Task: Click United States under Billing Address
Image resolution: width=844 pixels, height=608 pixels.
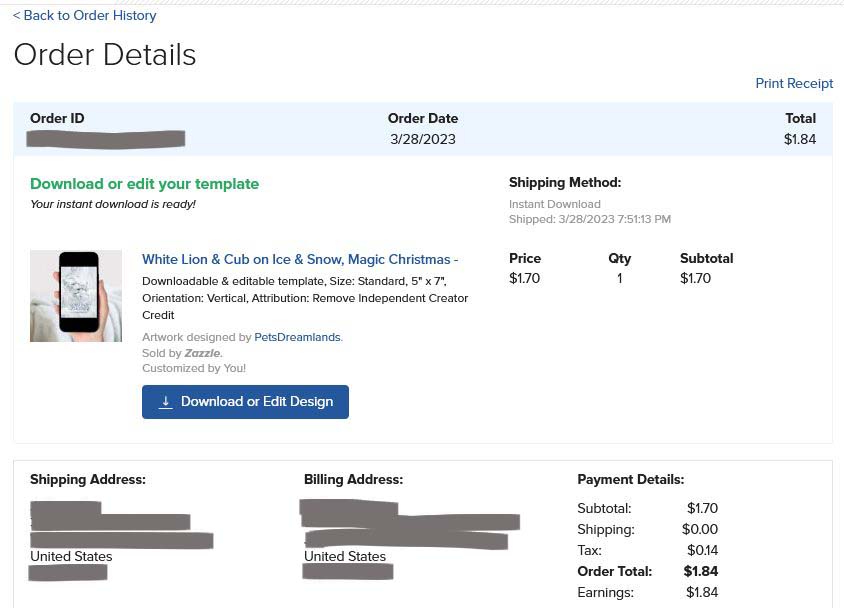Action: tap(345, 556)
